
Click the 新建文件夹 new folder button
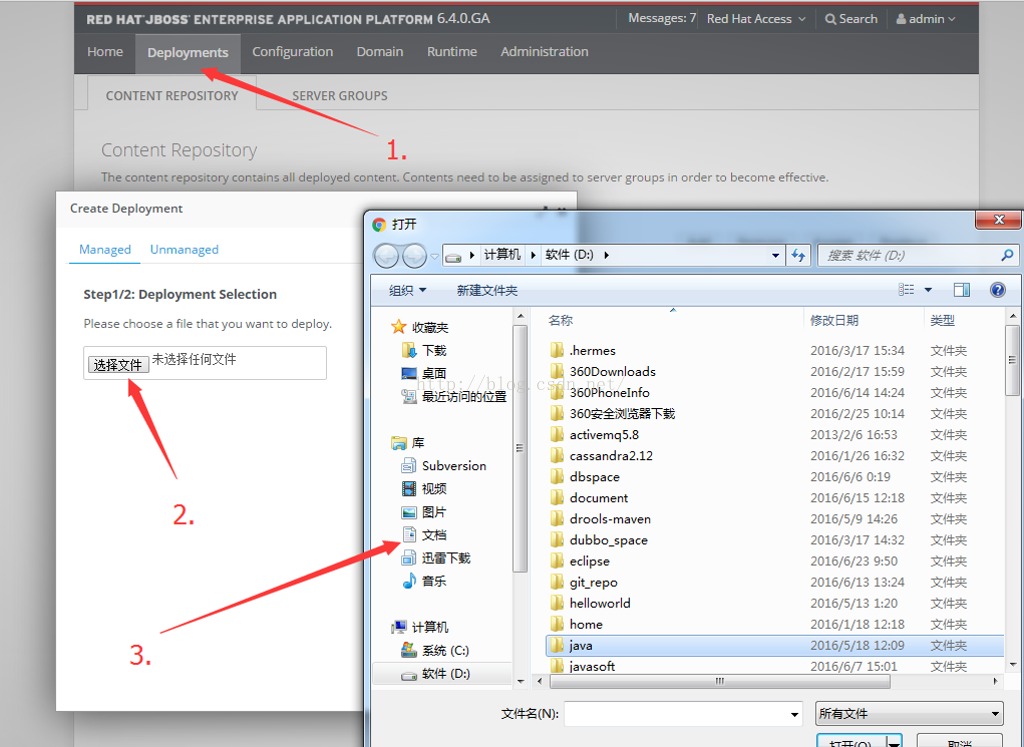click(487, 290)
